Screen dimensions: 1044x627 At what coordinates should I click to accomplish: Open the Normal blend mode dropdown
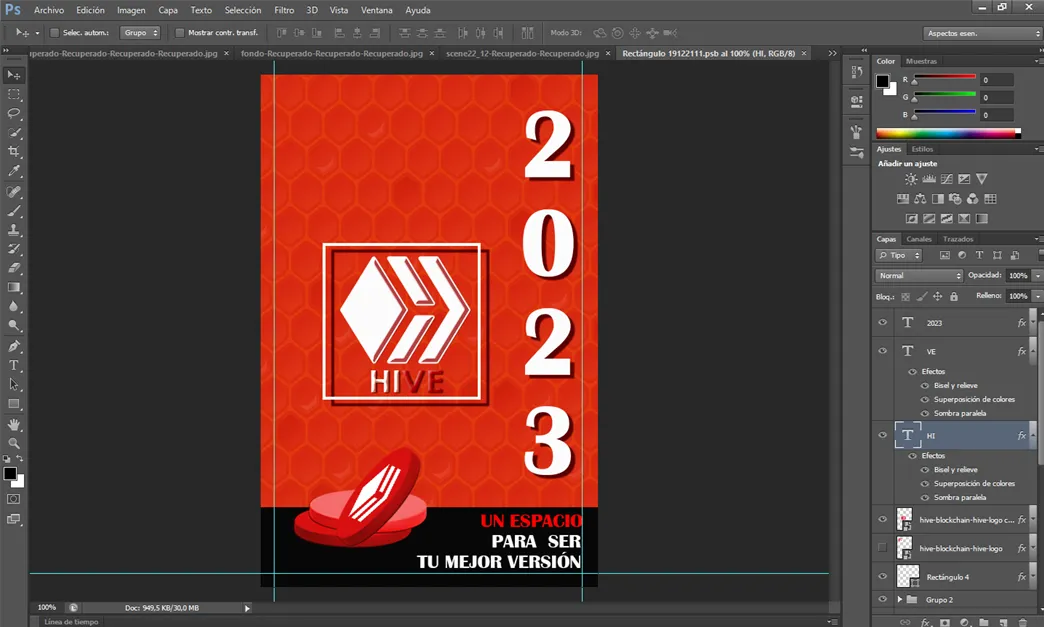919,276
